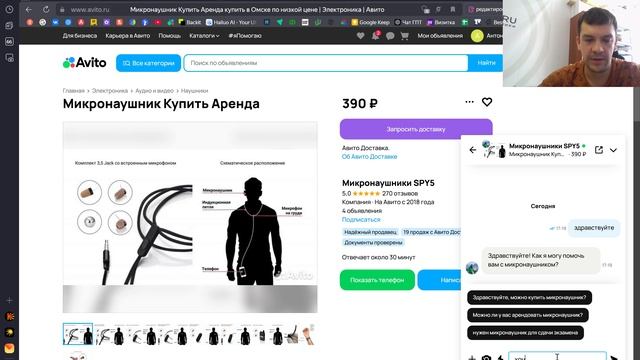The width and height of the screenshot is (640, 360).
Task: Open the shopping cart icon
Action: pyautogui.click(x=404, y=36)
